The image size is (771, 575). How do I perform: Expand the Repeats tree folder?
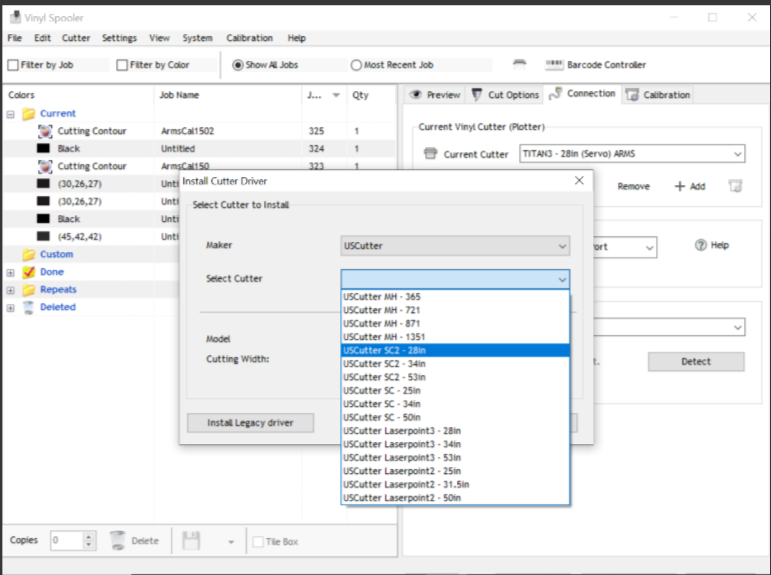[10, 290]
